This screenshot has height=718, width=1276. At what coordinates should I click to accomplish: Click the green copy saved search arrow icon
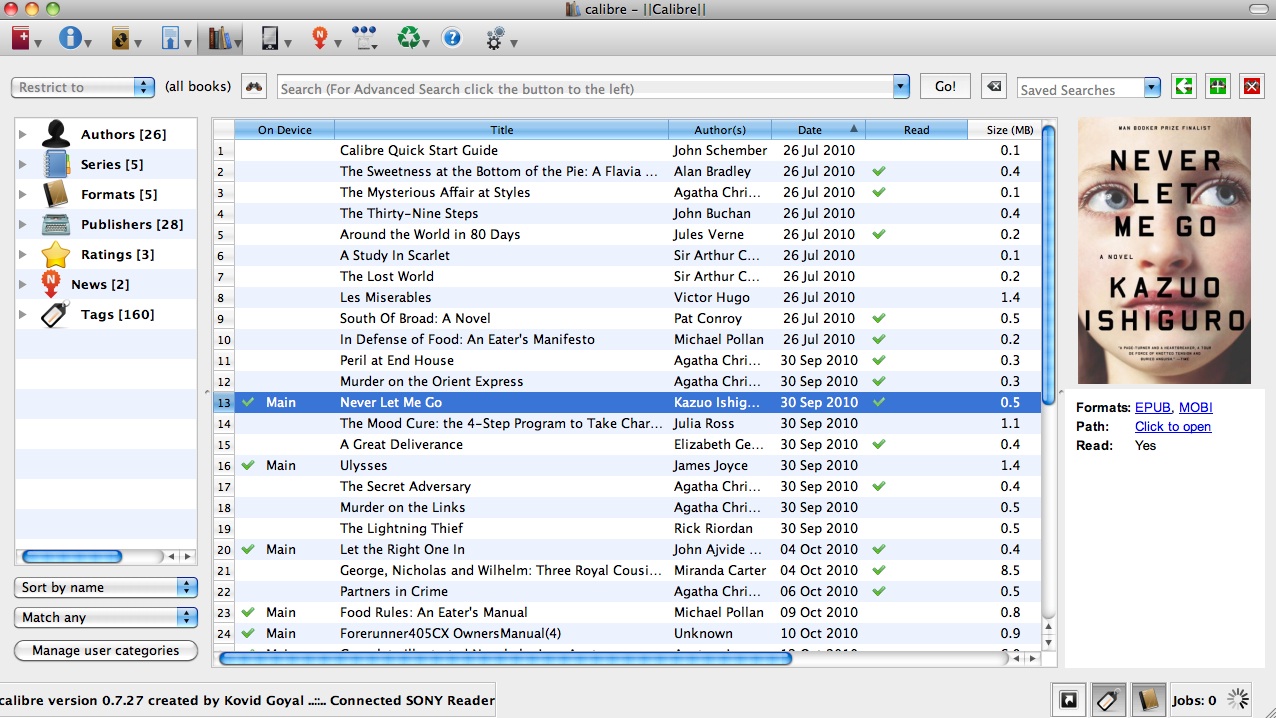coord(1184,86)
